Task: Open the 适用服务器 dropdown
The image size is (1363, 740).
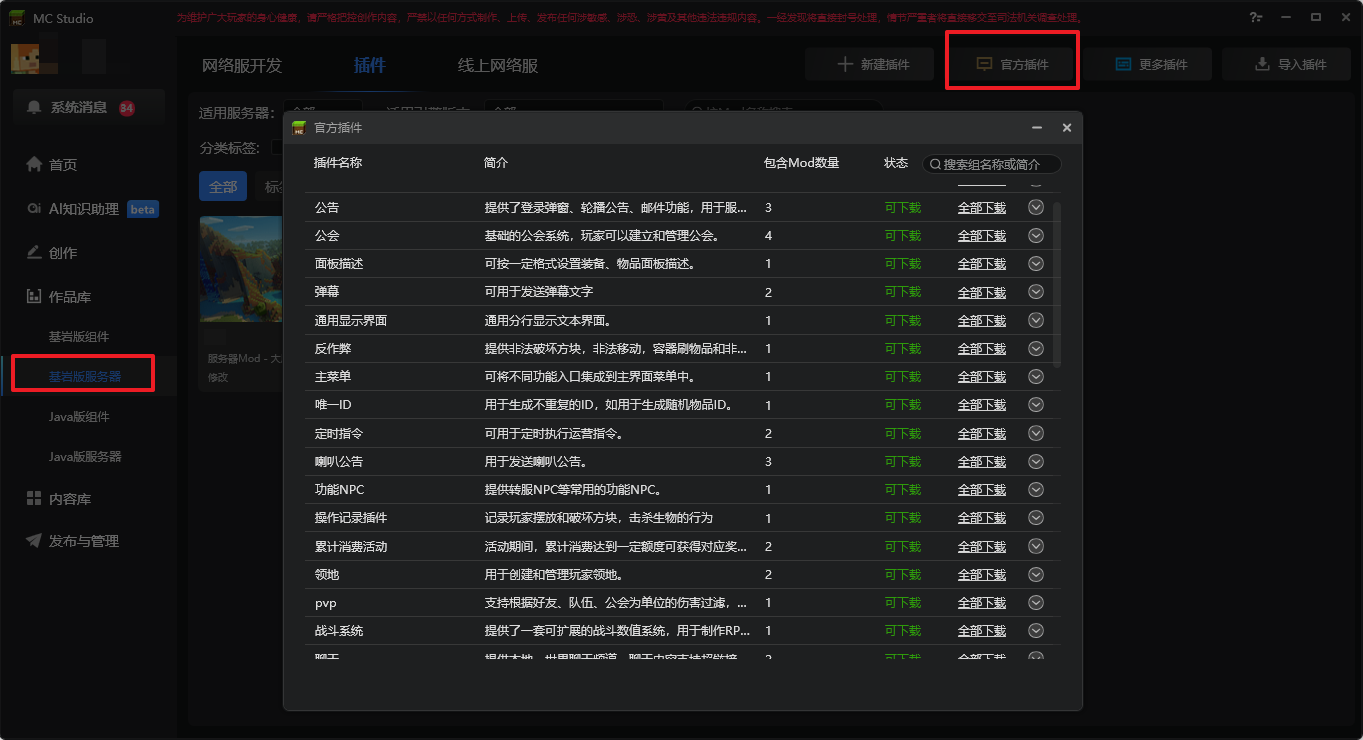Action: click(322, 113)
